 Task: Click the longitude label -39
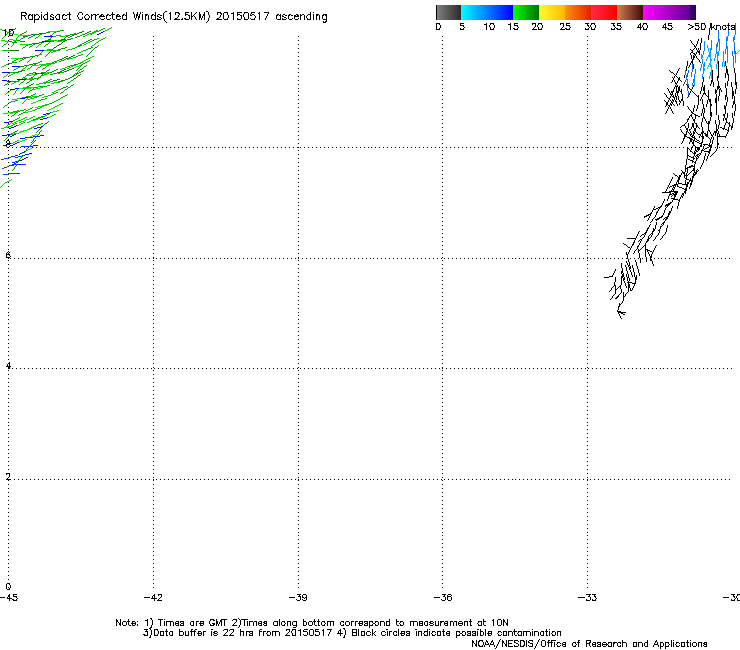[x=298, y=598]
